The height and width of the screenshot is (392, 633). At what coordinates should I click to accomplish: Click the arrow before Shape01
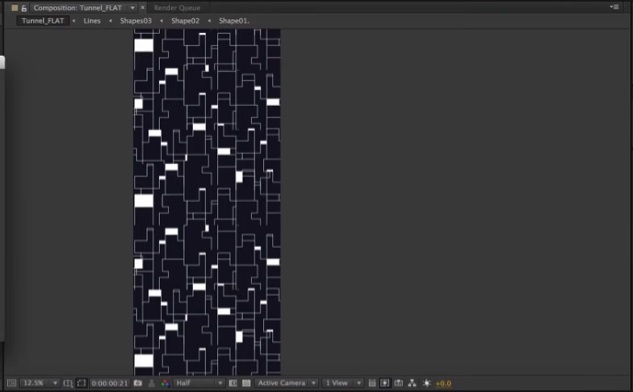(209, 21)
